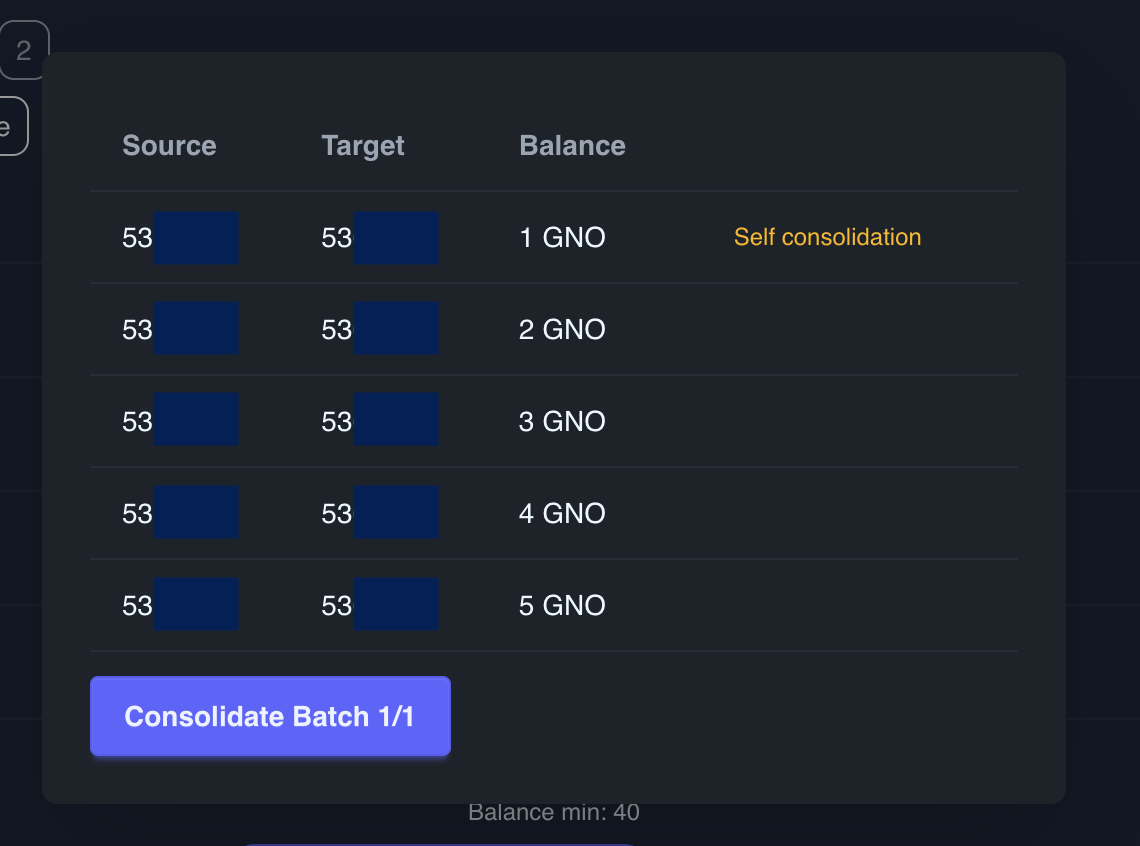The width and height of the screenshot is (1140, 846).
Task: Click the Consolidate Batch 1/1 button
Action: (270, 716)
